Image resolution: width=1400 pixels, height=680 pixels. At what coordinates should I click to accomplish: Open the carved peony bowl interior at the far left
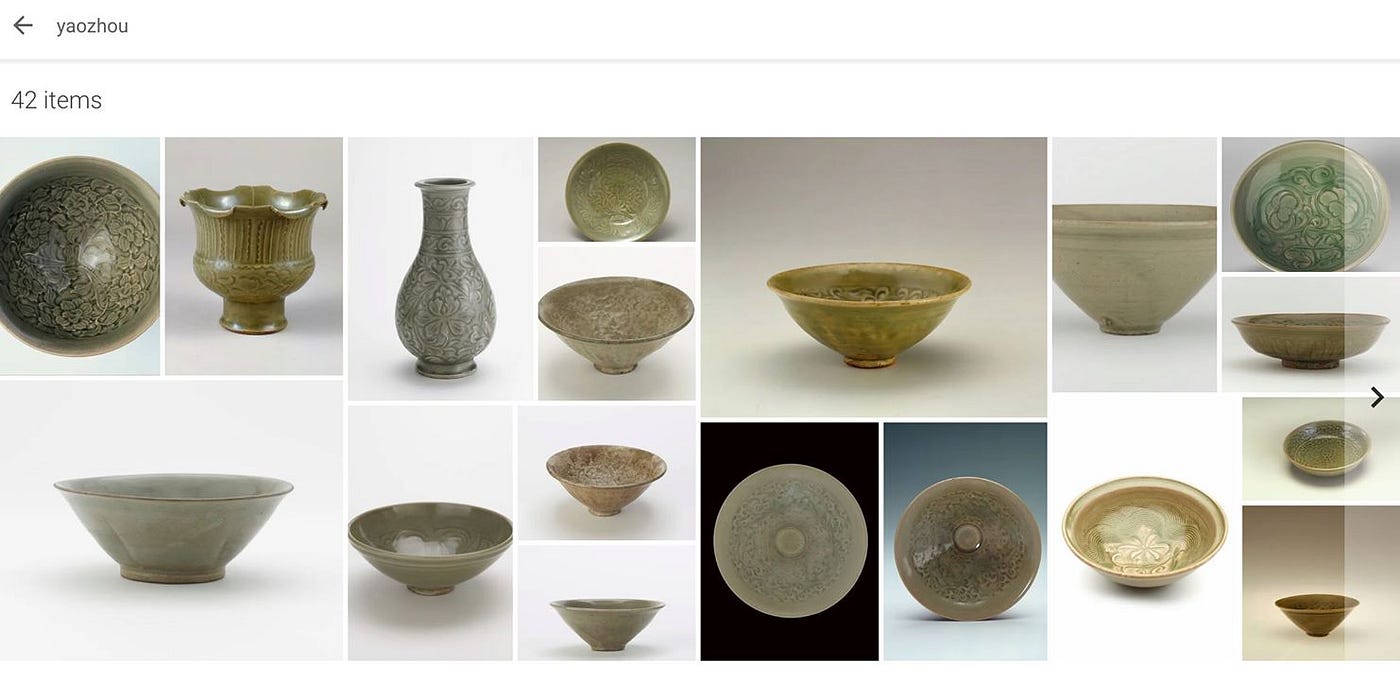coord(80,256)
